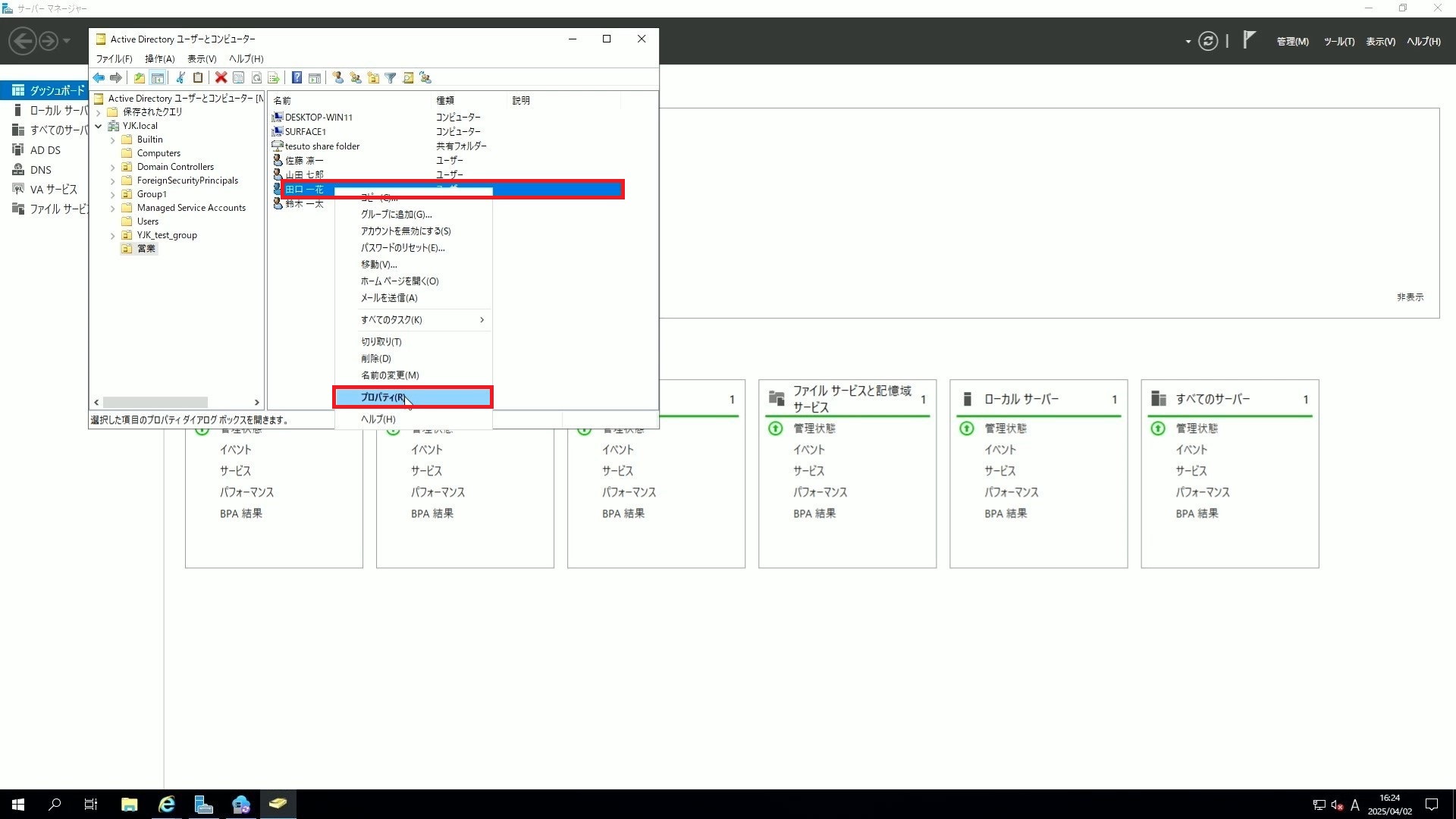This screenshot has height=819, width=1456.
Task: Choose 移動(V) in the context menu
Action: pyautogui.click(x=413, y=265)
